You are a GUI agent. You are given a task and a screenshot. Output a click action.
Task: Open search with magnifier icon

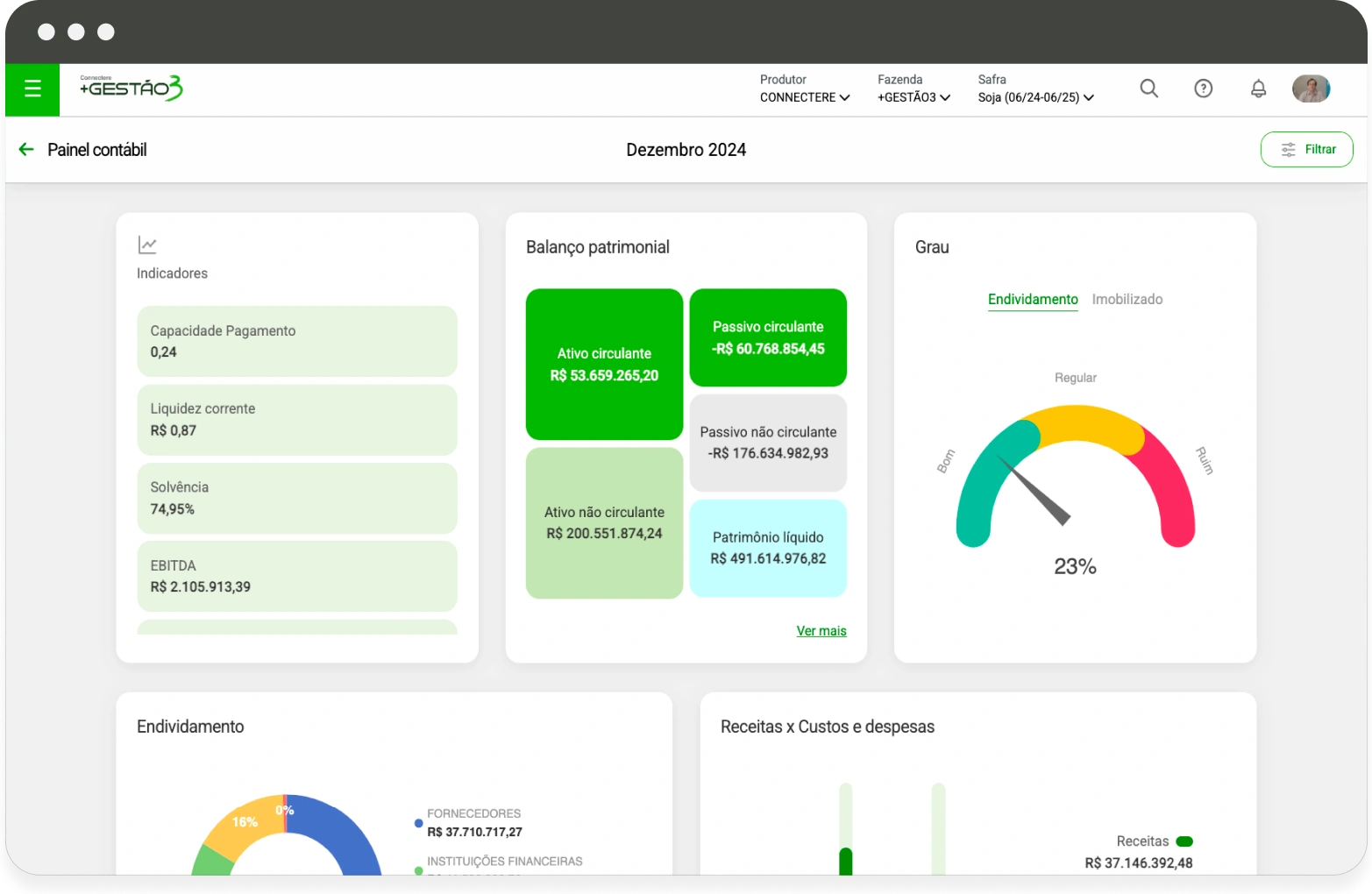pos(1148,89)
